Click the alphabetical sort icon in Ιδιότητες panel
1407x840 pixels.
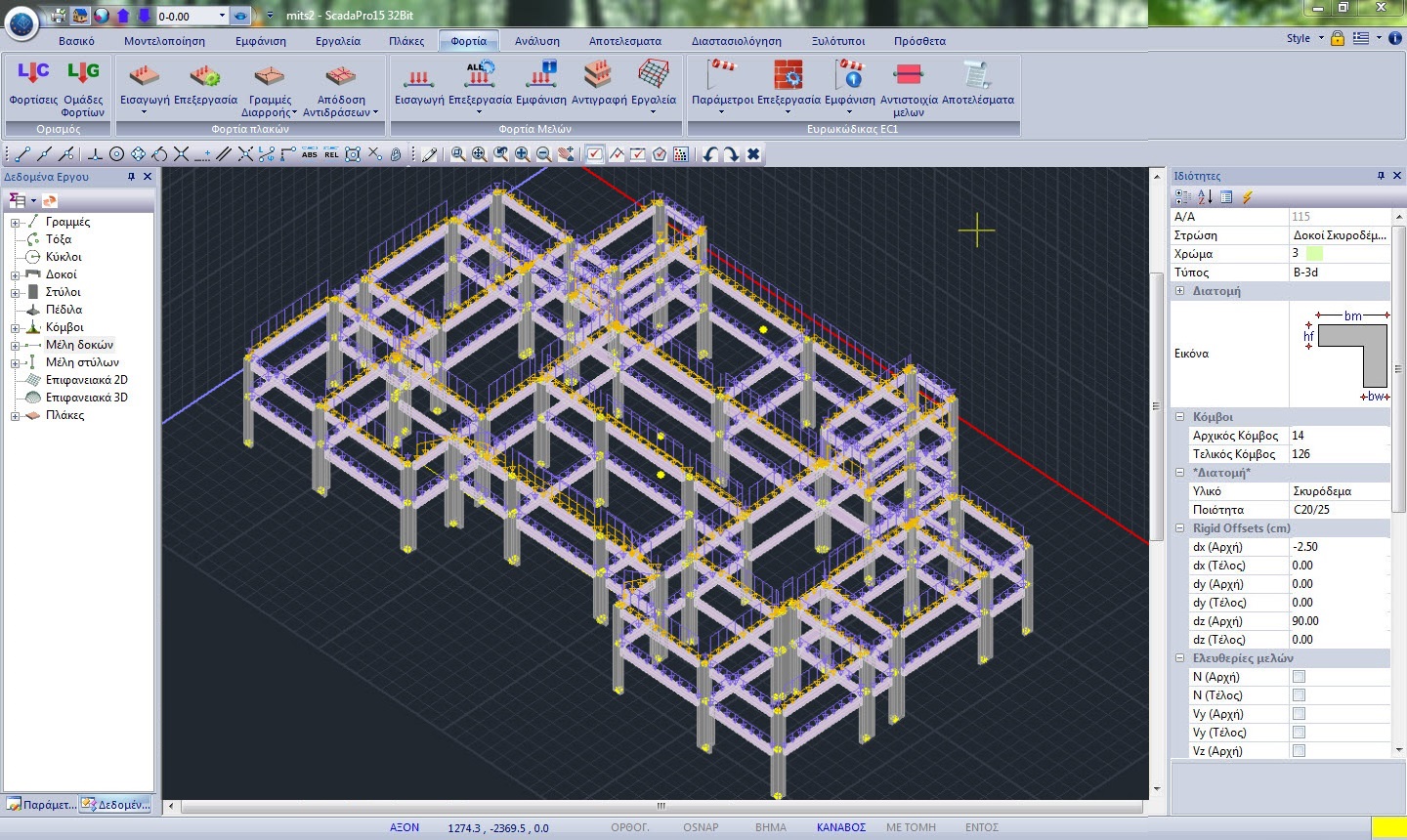[1205, 196]
